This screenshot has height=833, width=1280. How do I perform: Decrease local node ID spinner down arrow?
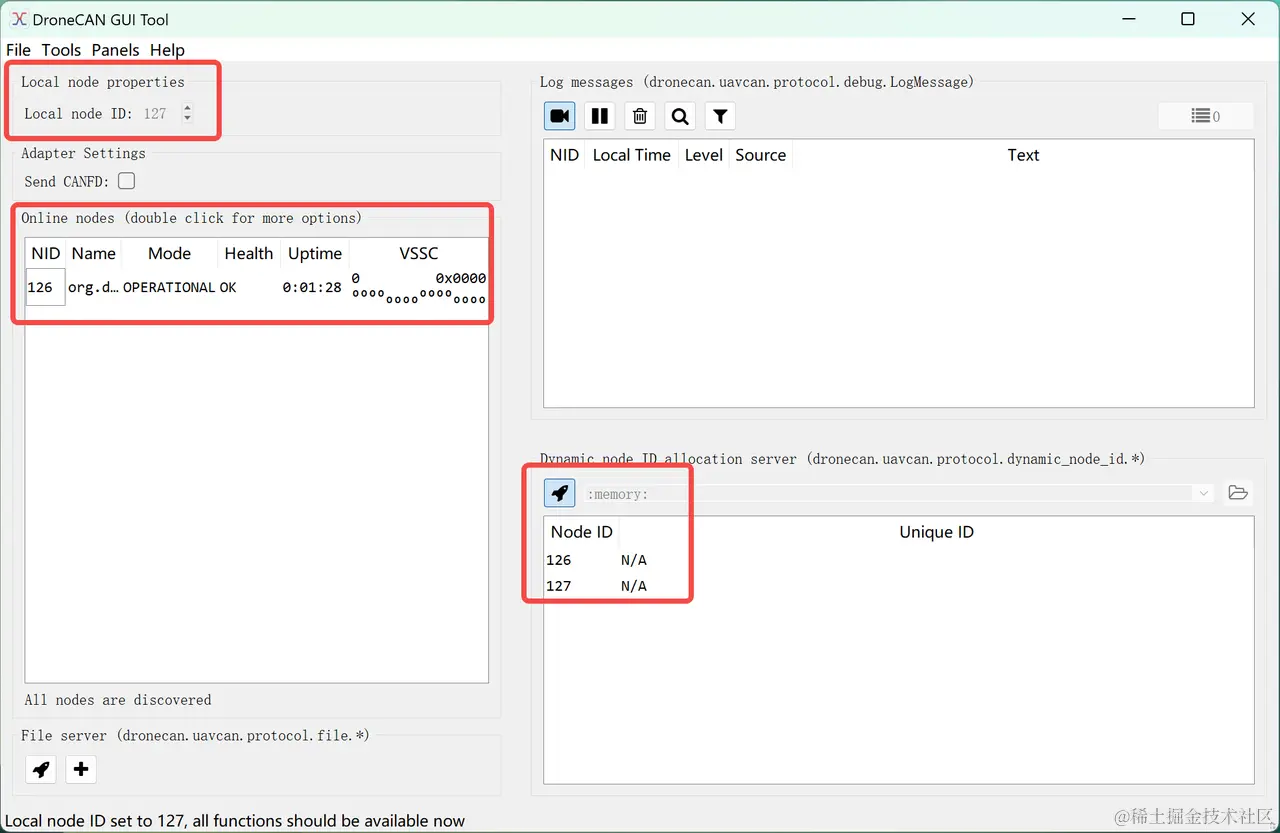pos(187,119)
